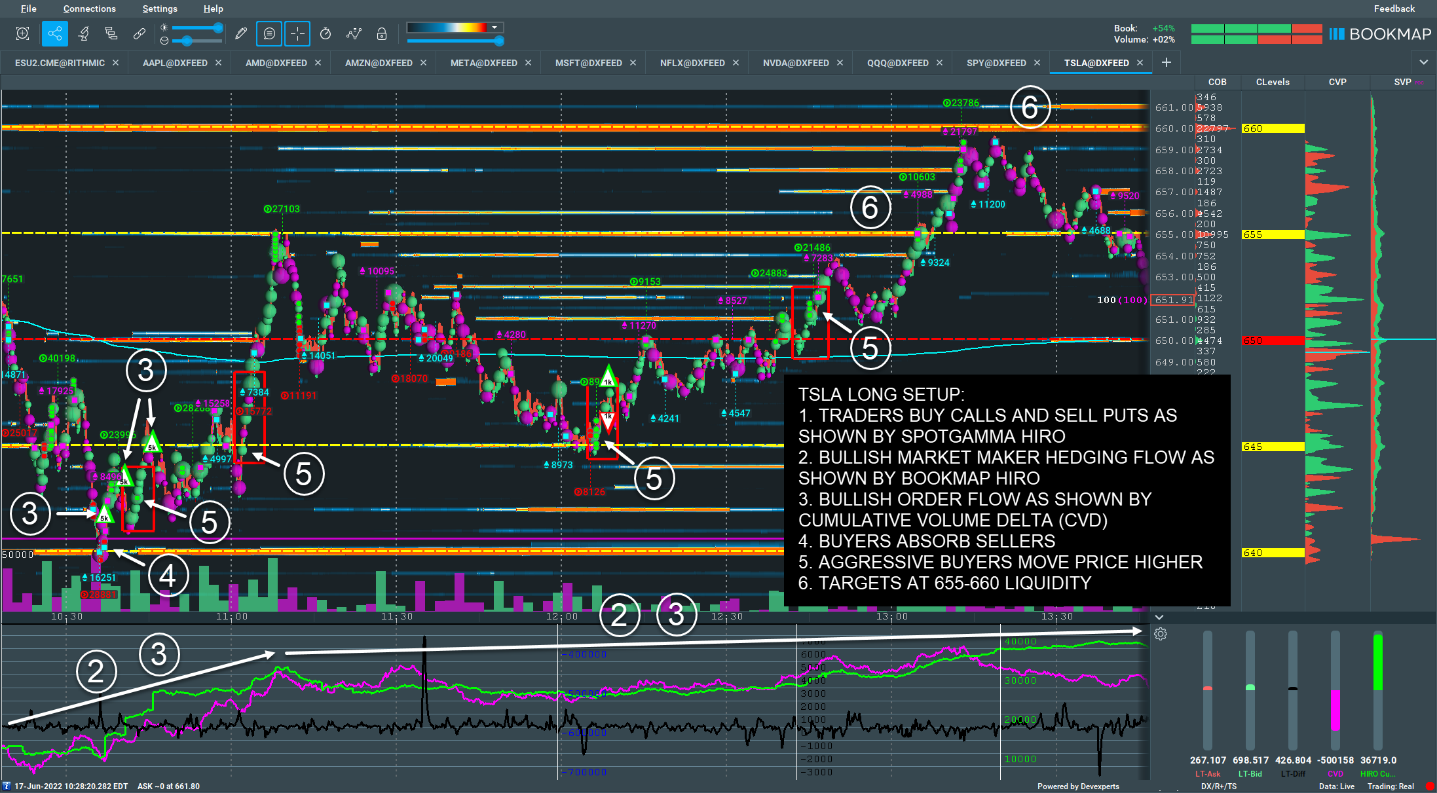1437x793 pixels.
Task: Switch to ESU2.CME@RITHMIC tab
Action: click(60, 62)
